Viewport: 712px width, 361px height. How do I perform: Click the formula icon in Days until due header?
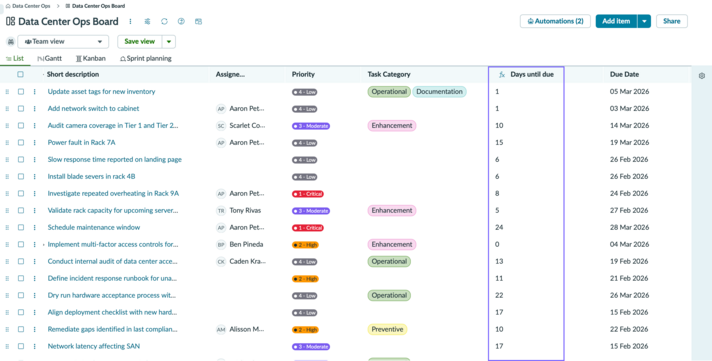502,74
